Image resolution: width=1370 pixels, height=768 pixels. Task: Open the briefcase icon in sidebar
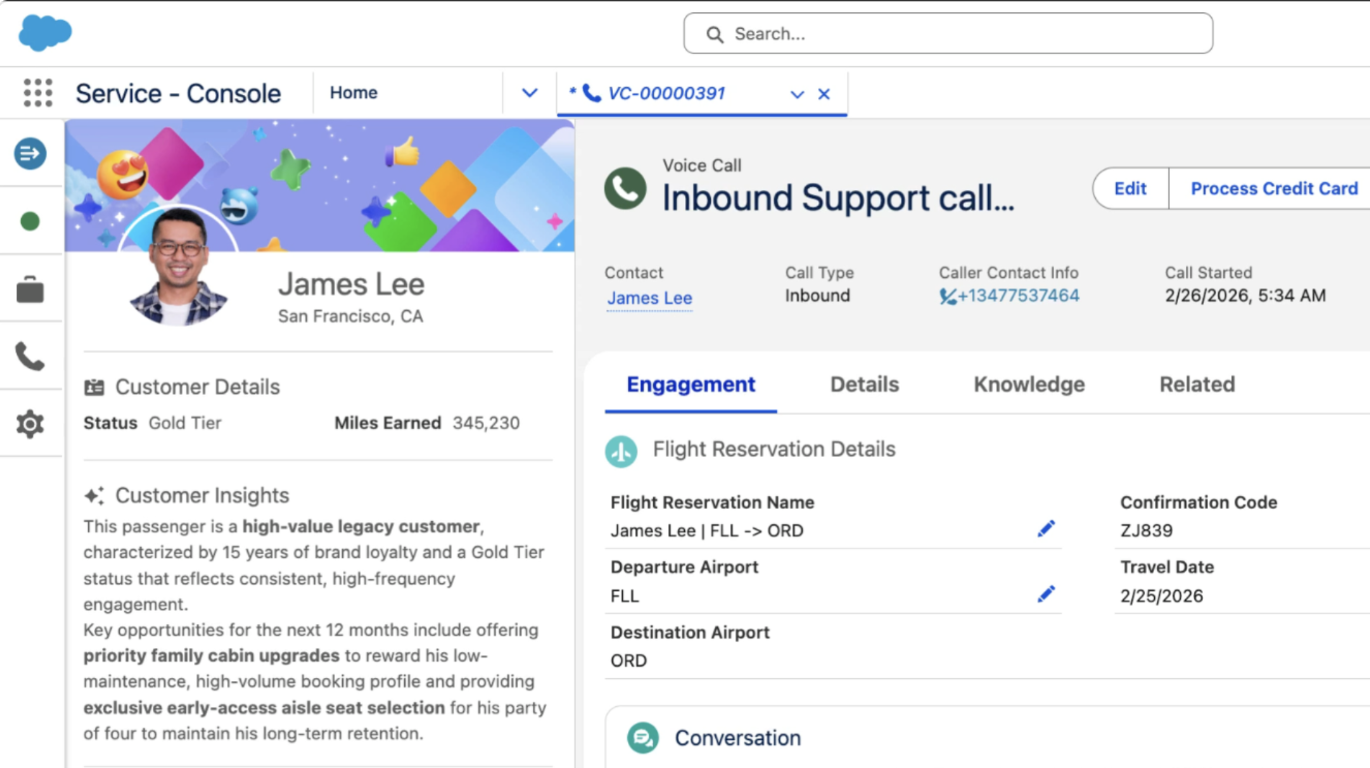pos(30,290)
